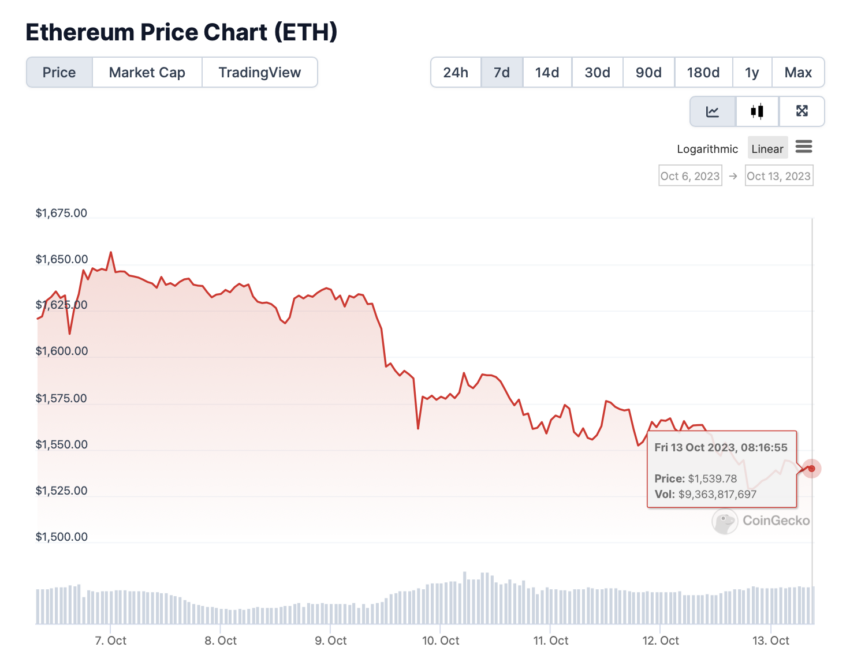Screen dimensions: 850x666
Task: Click the 10. Oct timeline label
Action: click(441, 641)
